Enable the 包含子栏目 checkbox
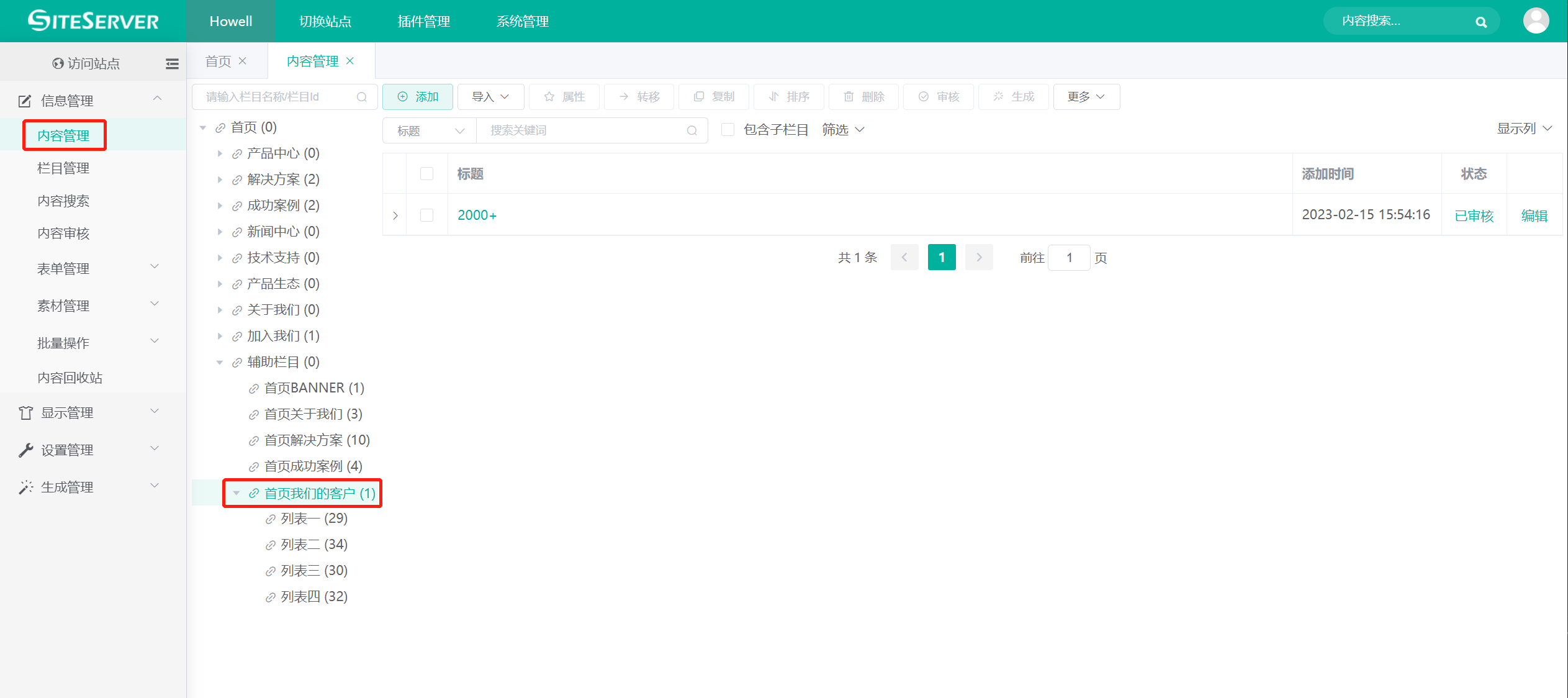Screen dimensions: 1568x698 pos(728,129)
